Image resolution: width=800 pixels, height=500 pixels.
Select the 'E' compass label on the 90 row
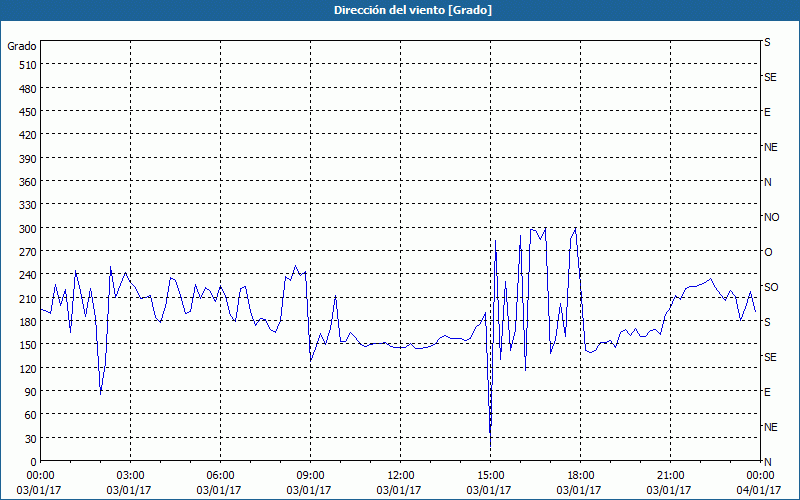767,392
